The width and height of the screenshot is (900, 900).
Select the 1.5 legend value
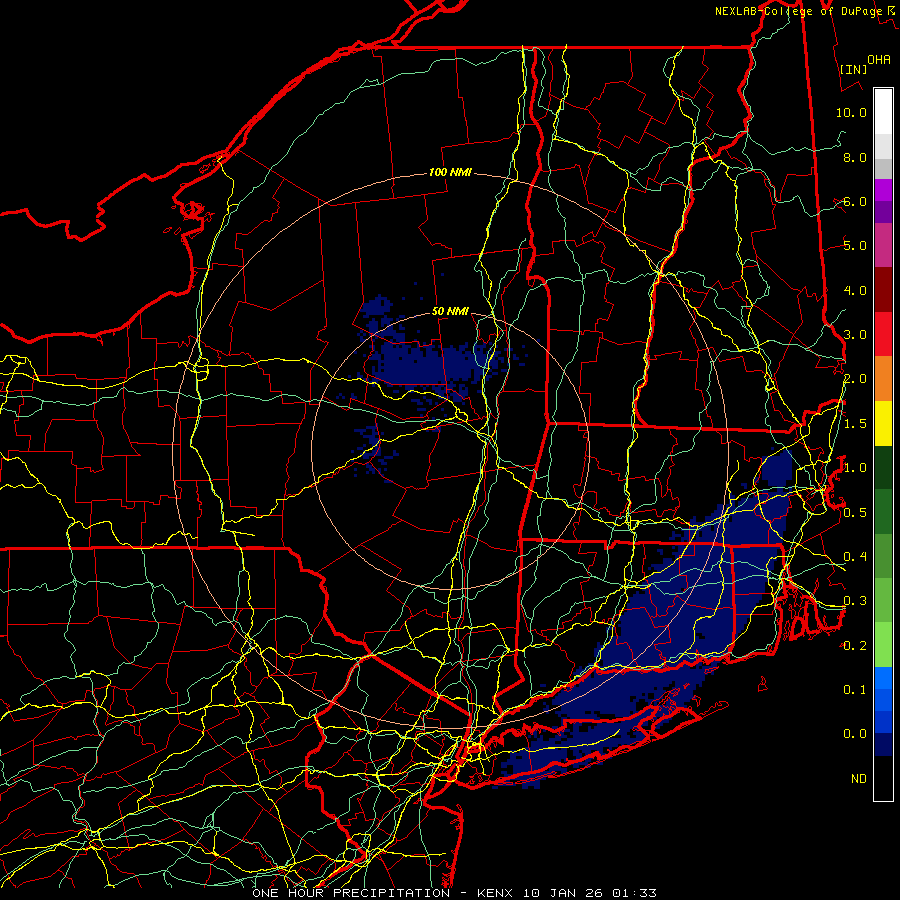[855, 424]
